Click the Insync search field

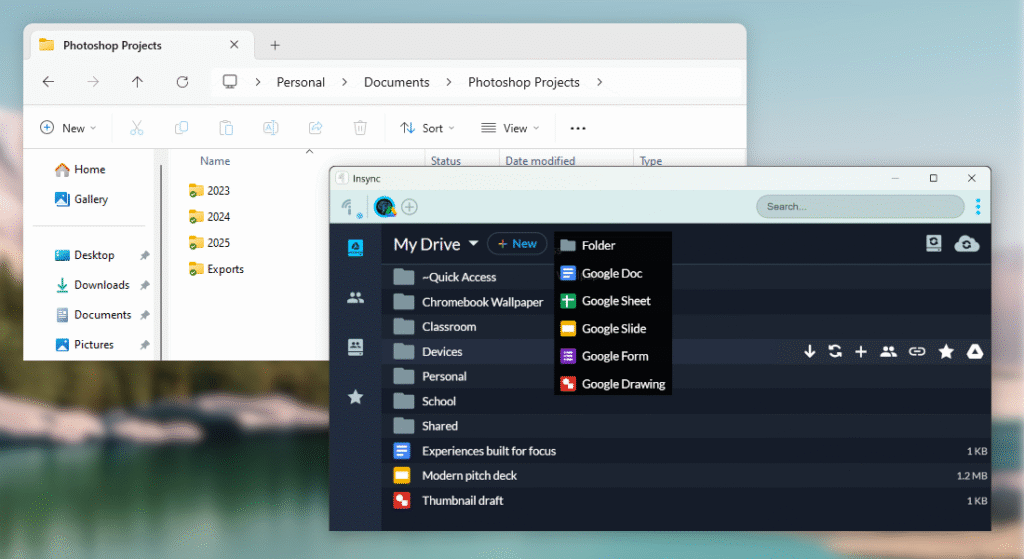pyautogui.click(x=859, y=207)
